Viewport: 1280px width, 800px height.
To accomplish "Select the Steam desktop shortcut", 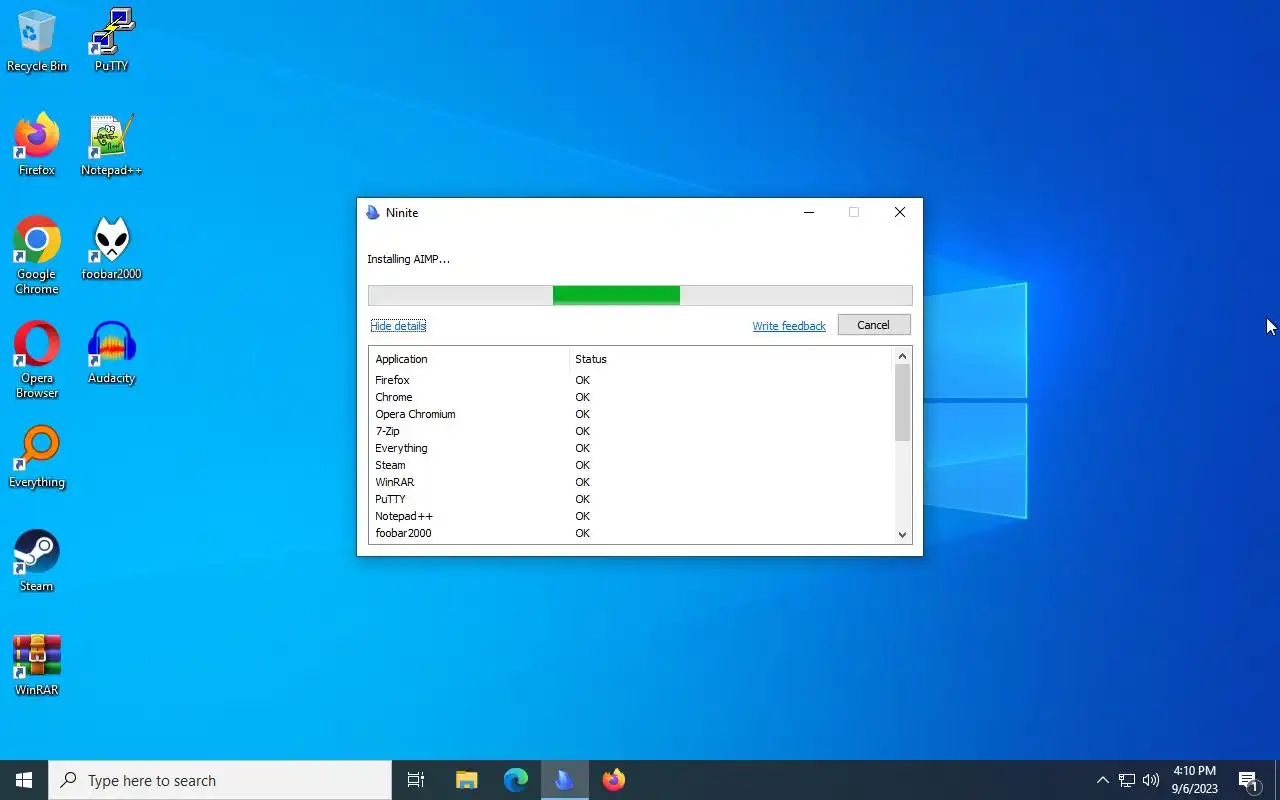I will pos(37,562).
